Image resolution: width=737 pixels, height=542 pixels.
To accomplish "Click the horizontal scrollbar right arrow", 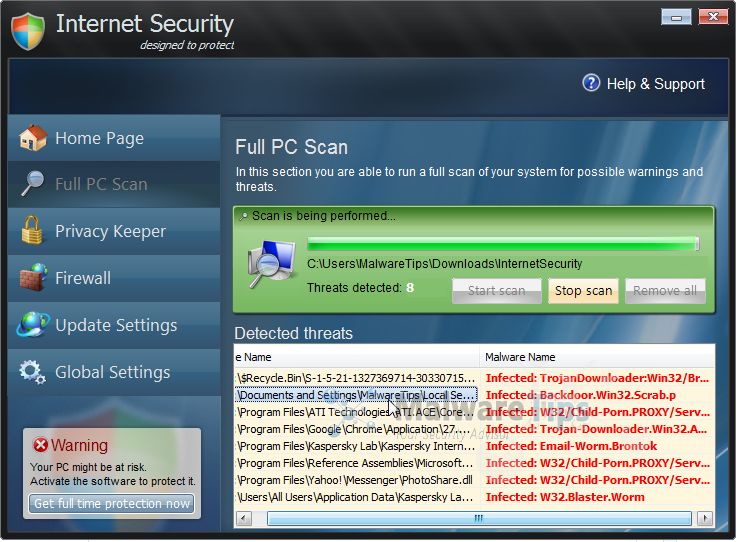I will point(706,519).
